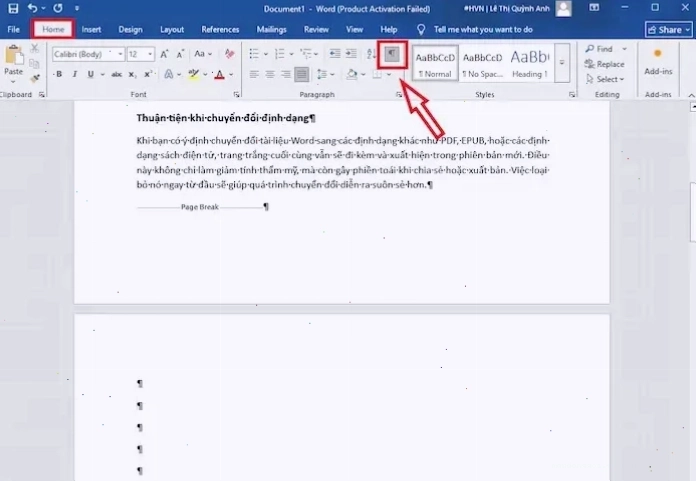Image resolution: width=696 pixels, height=482 pixels.
Task: Toggle Strikethrough abc formatting
Action: [x=116, y=74]
